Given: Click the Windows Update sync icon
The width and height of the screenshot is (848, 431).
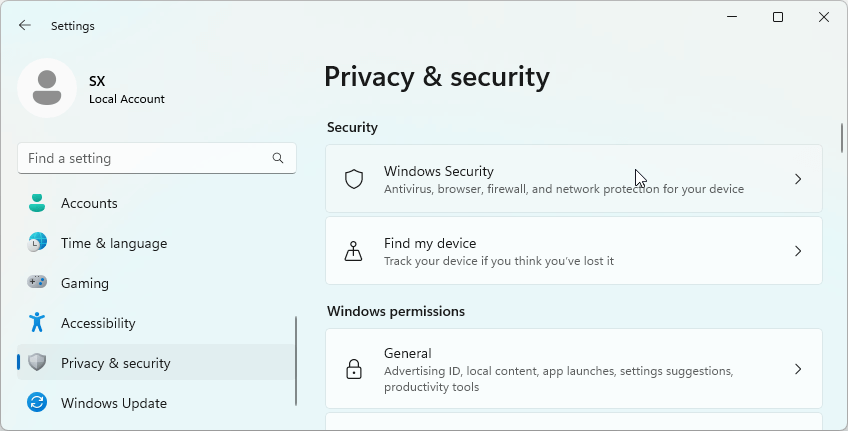Looking at the screenshot, I should [37, 403].
